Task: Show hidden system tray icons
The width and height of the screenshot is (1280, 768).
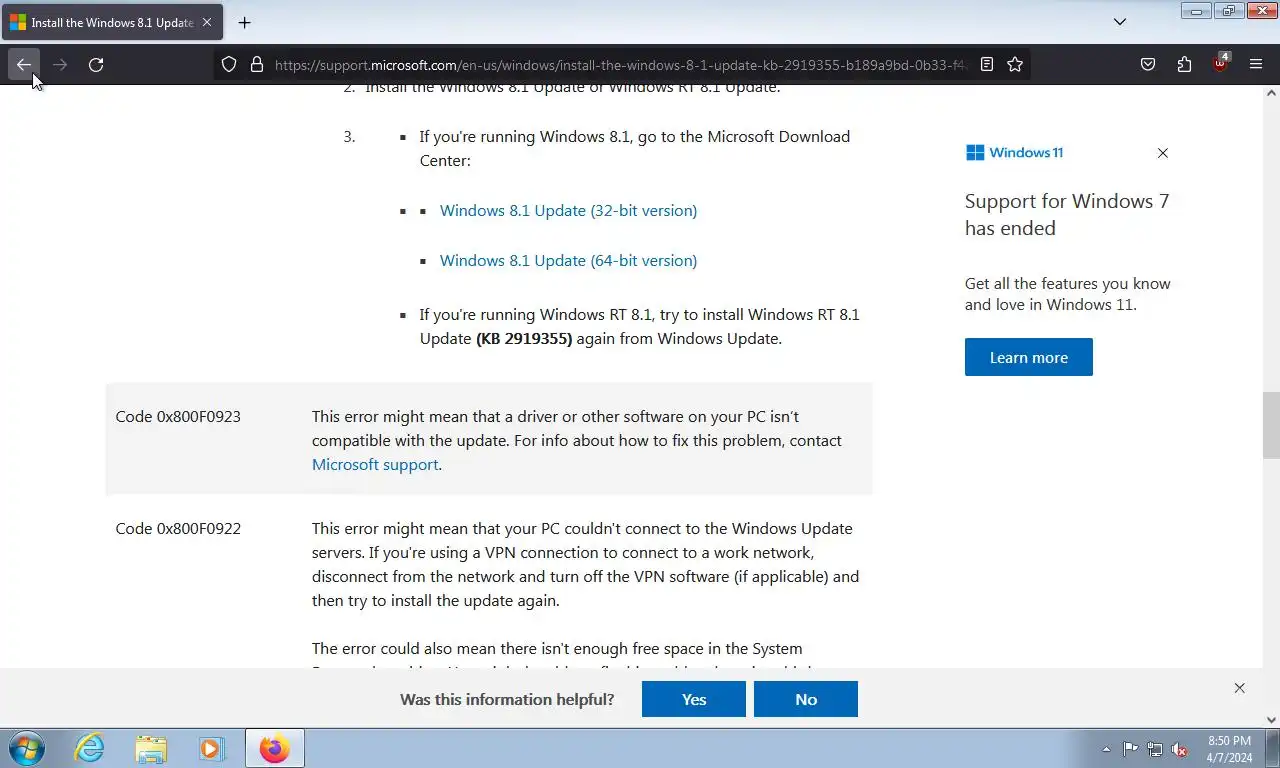Action: [1106, 749]
